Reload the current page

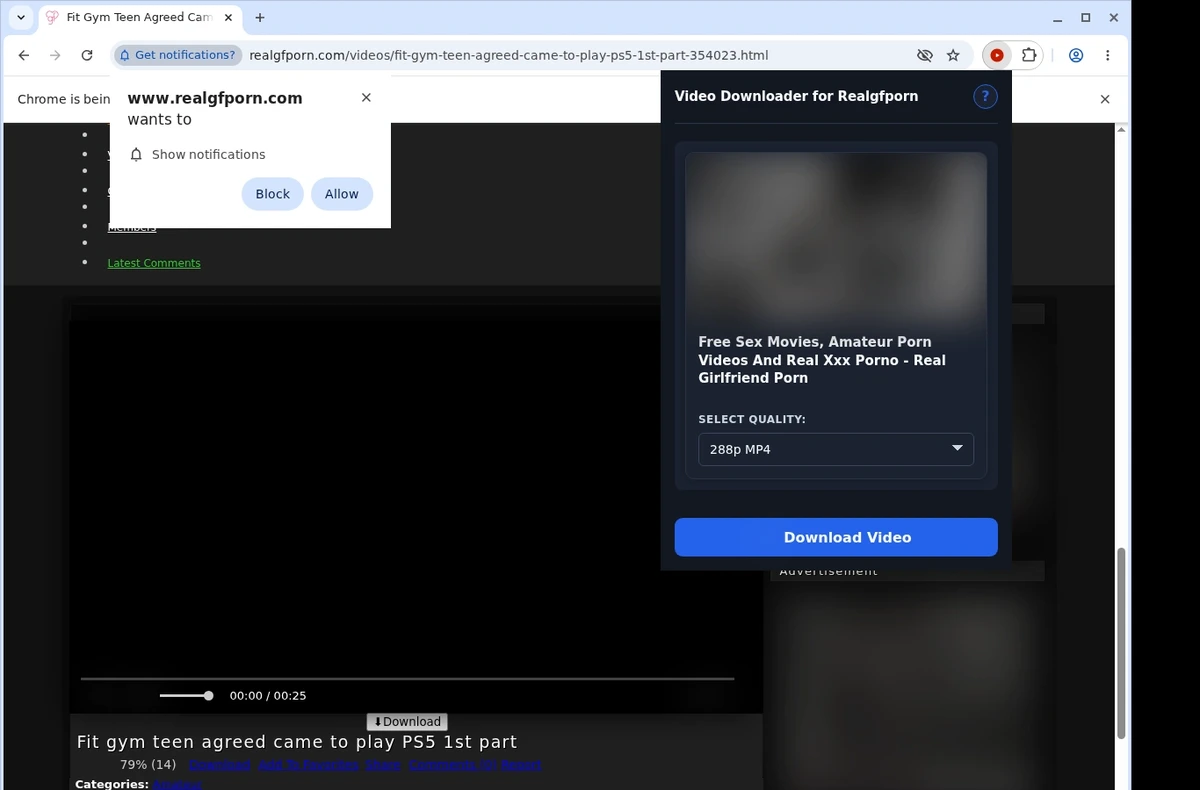point(87,55)
